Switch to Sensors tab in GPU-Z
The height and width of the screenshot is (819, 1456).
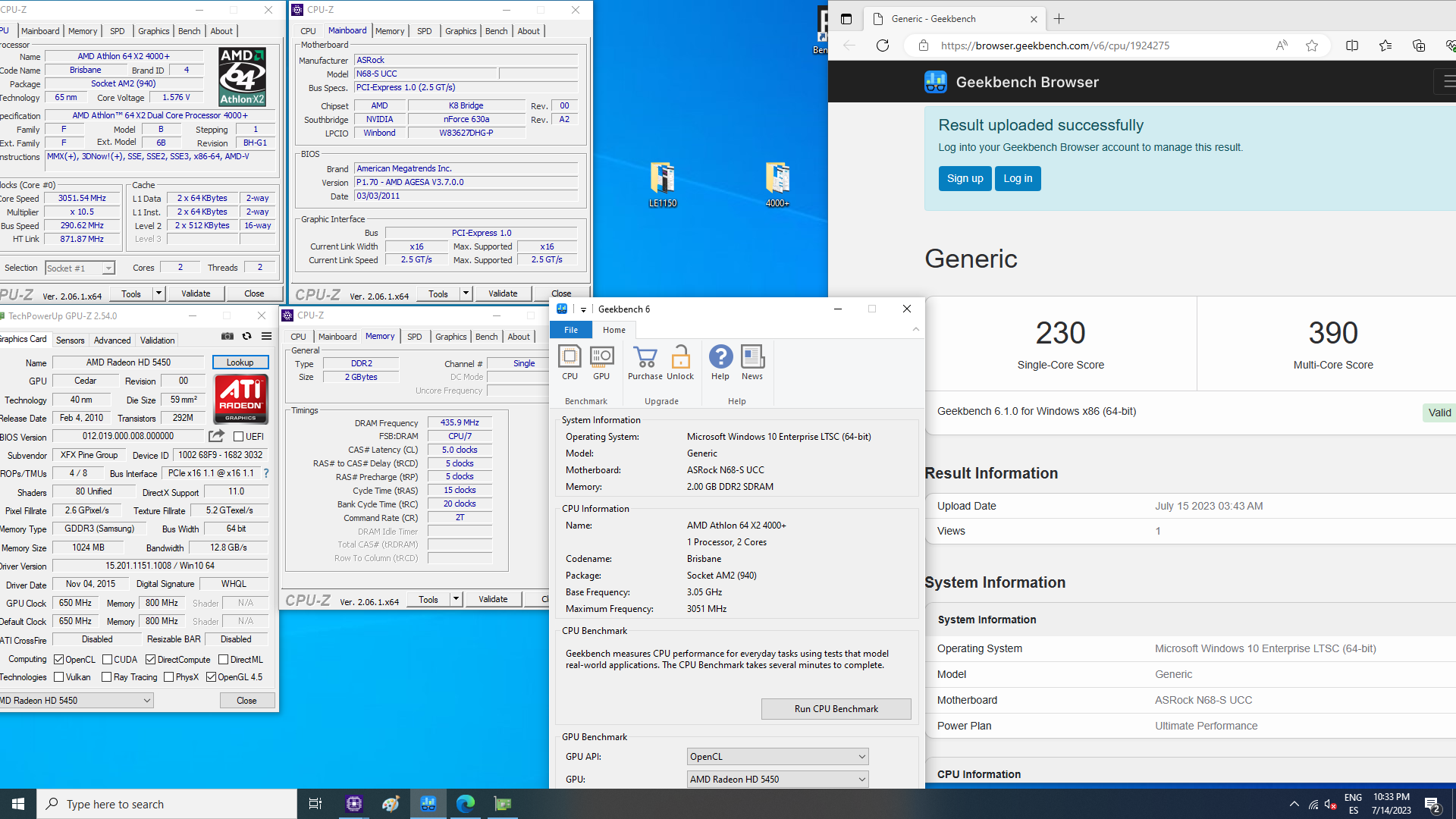pos(70,340)
